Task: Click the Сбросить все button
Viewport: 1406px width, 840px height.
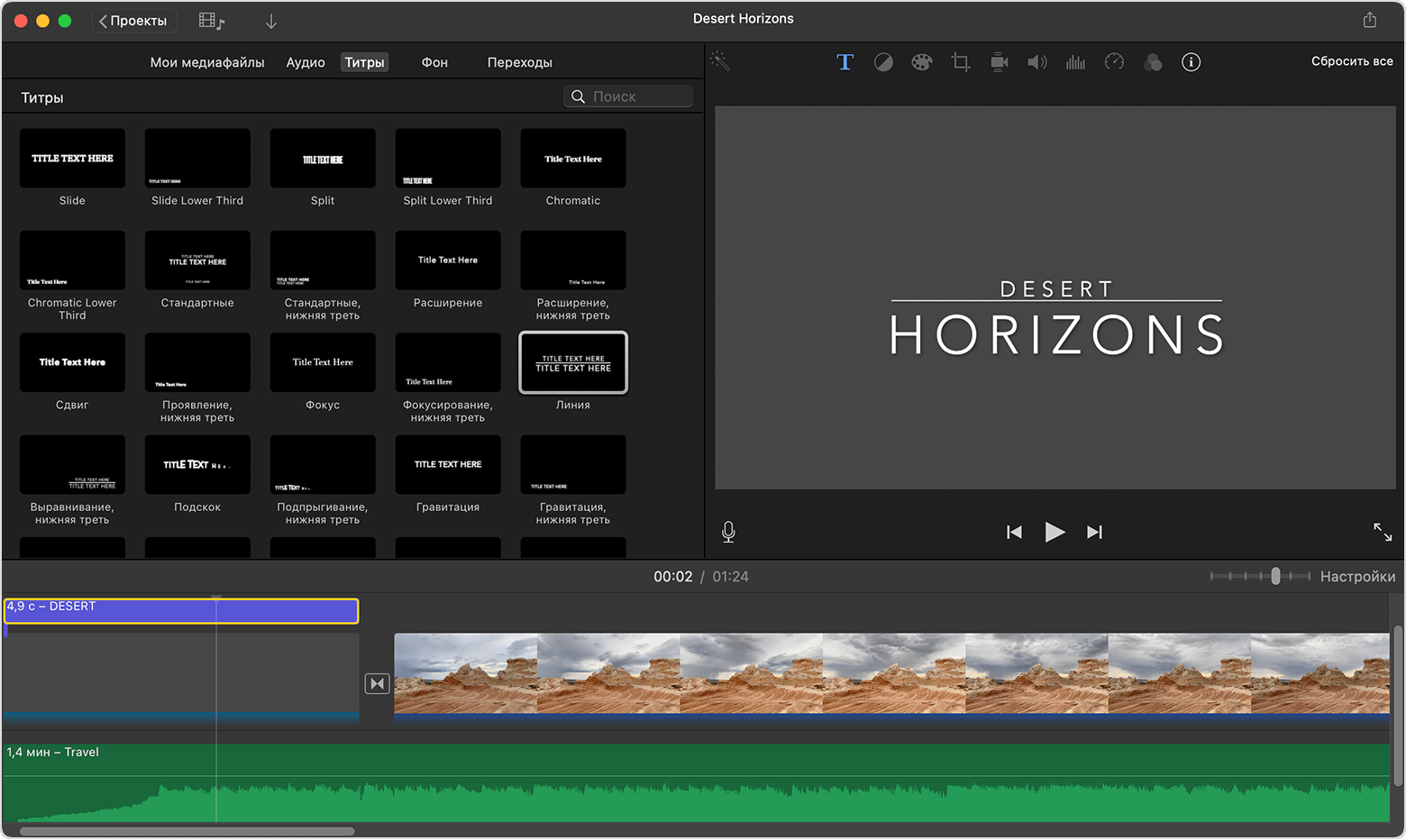Action: 1352,62
